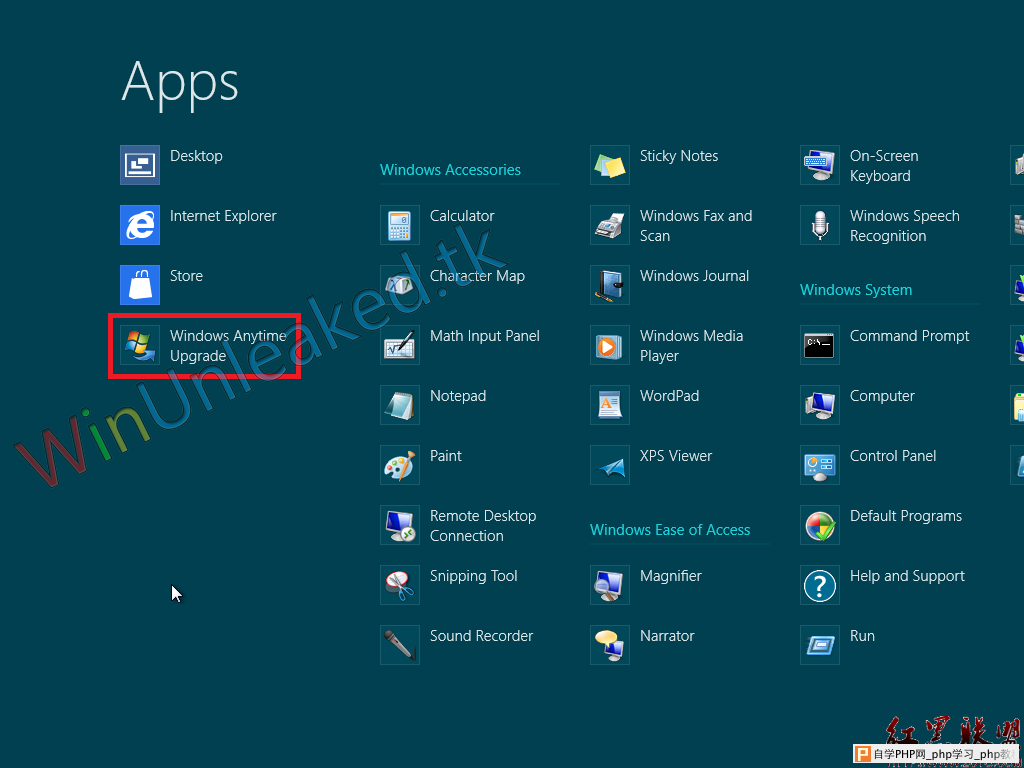Click the Sound Recorder microphone icon
The image size is (1024, 768).
[x=400, y=646]
